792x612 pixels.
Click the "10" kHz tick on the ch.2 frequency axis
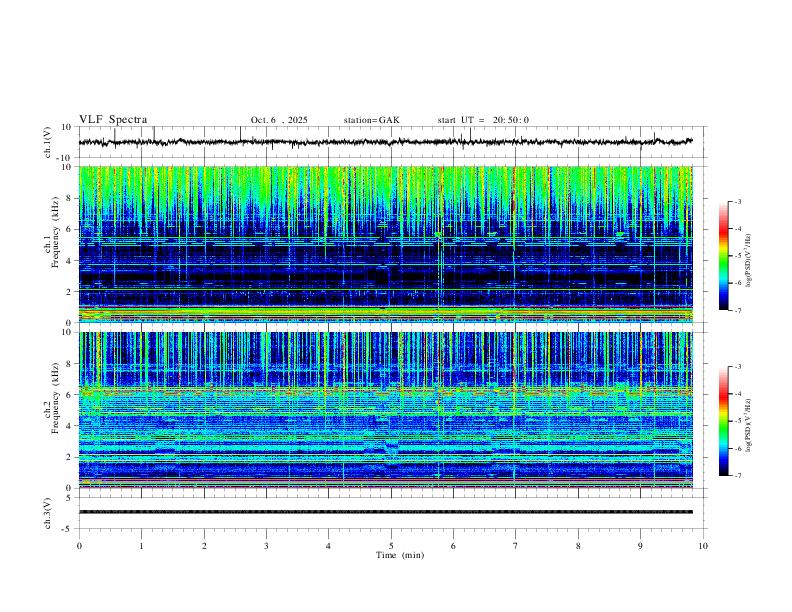coord(67,332)
